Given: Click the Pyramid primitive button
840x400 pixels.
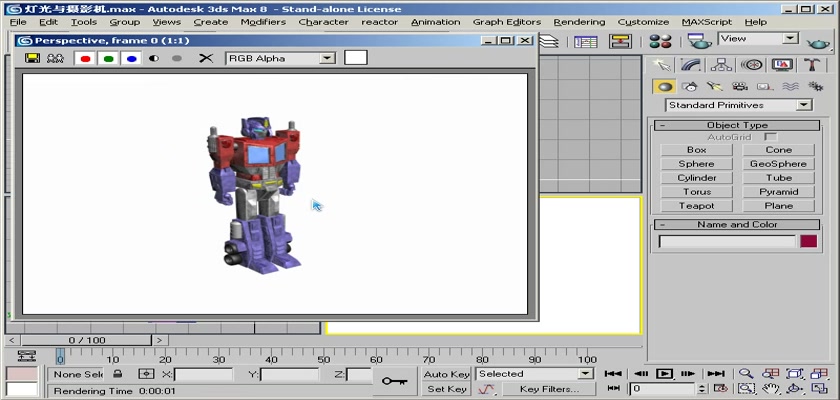Looking at the screenshot, I should coord(778,192).
